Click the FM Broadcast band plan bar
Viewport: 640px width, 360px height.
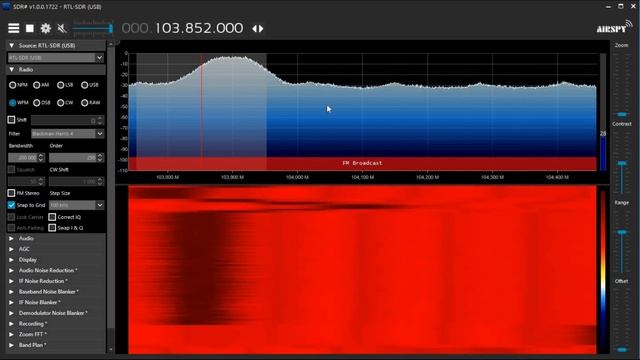point(362,163)
